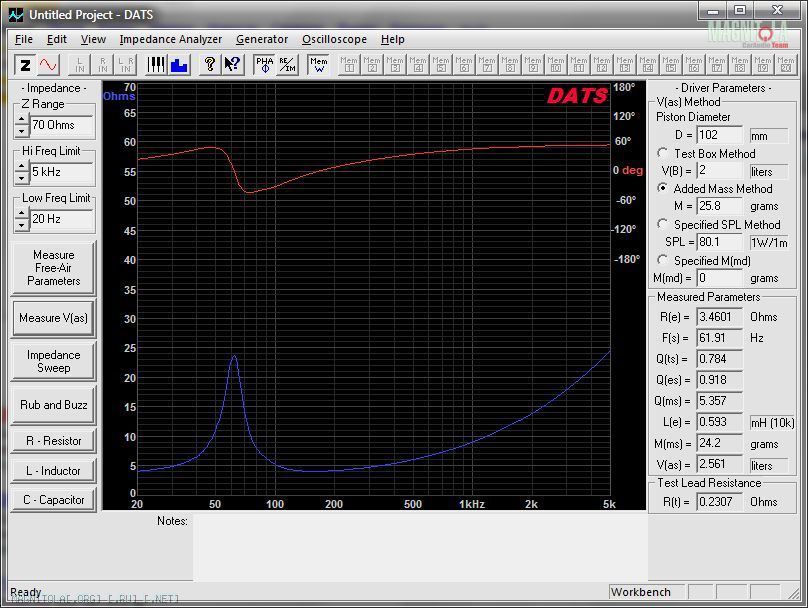Raise Low Freq Limit with up arrow
The width and height of the screenshot is (808, 608).
(x=21, y=213)
